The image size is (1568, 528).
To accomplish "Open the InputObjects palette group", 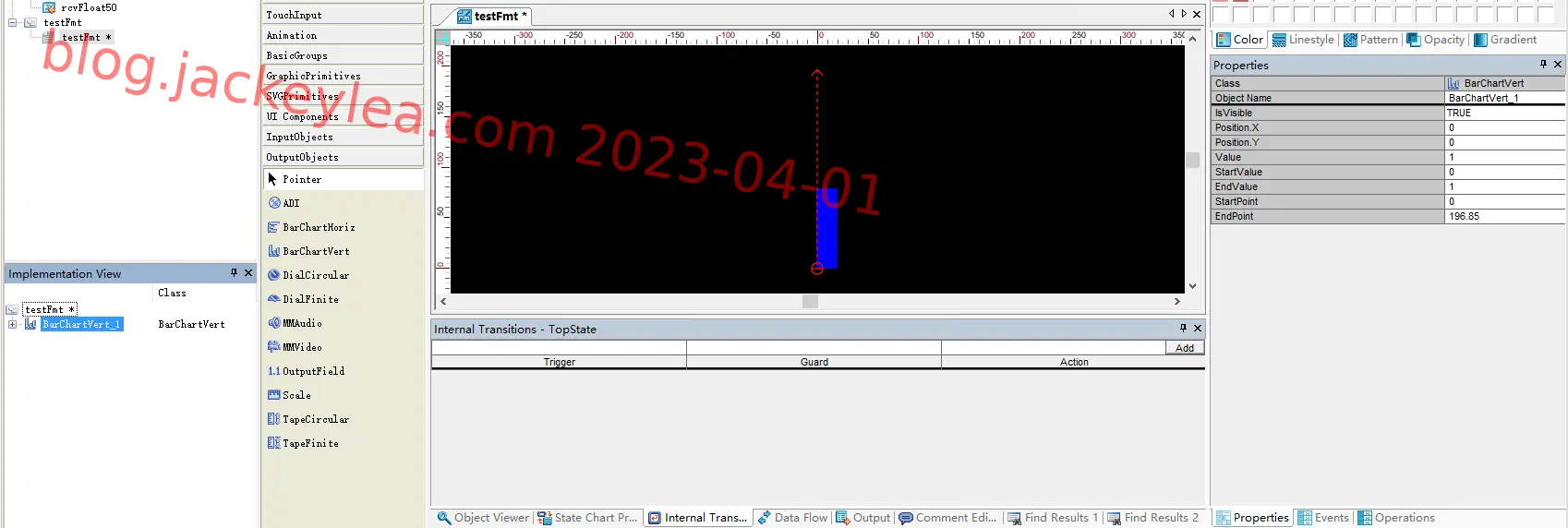I will pyautogui.click(x=343, y=137).
